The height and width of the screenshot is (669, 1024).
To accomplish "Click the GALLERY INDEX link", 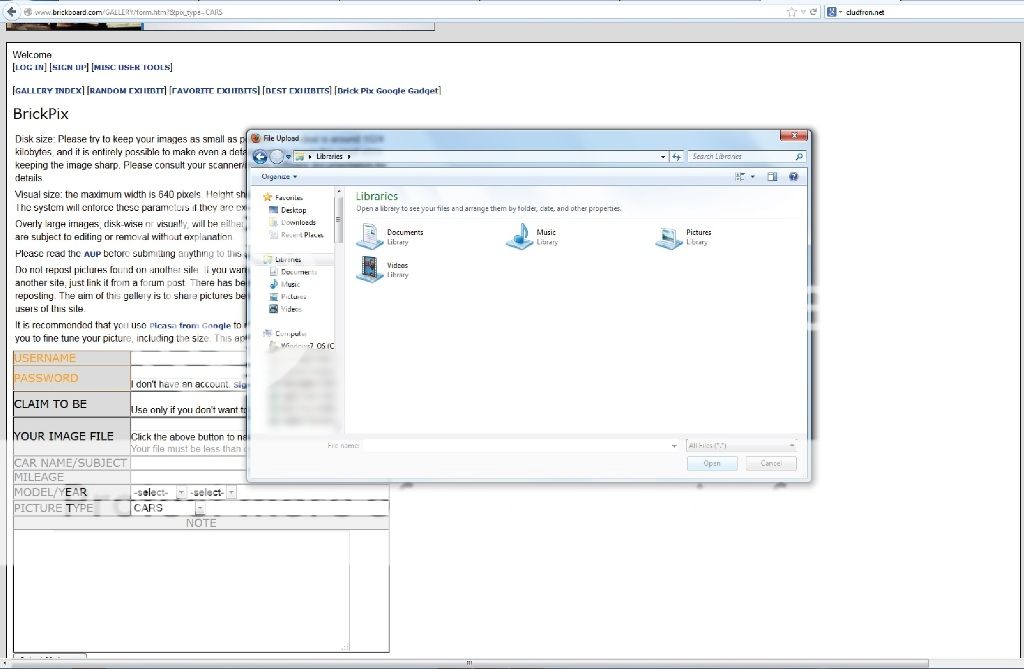I will [47, 91].
